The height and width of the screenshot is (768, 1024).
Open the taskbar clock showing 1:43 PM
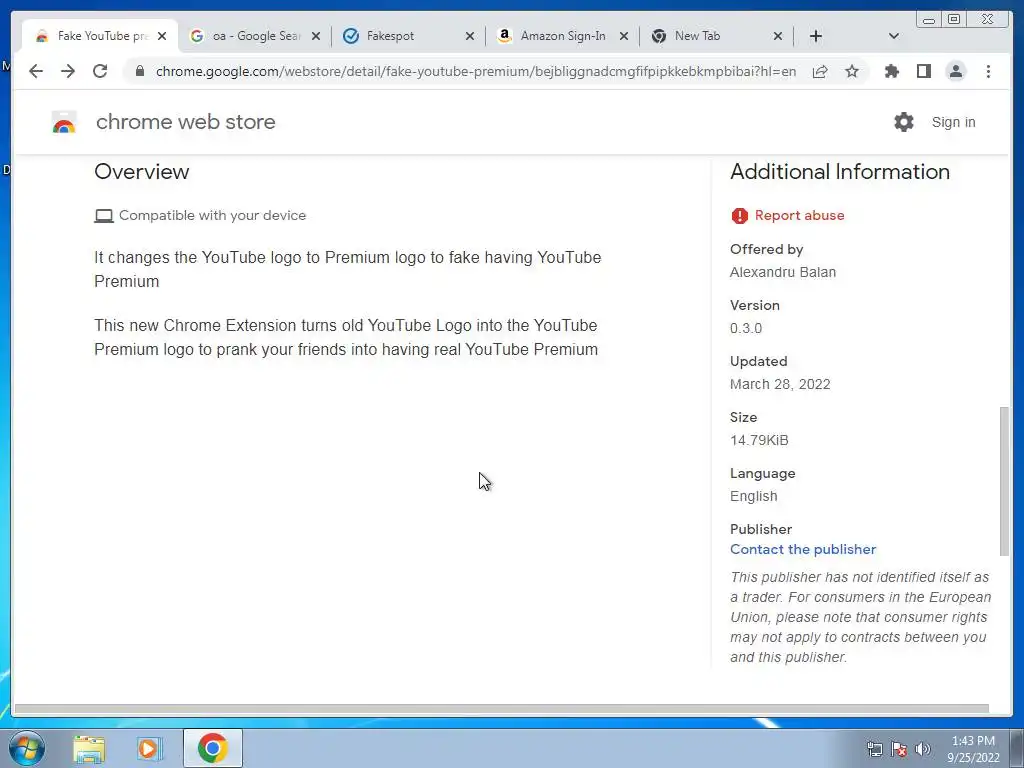click(973, 749)
